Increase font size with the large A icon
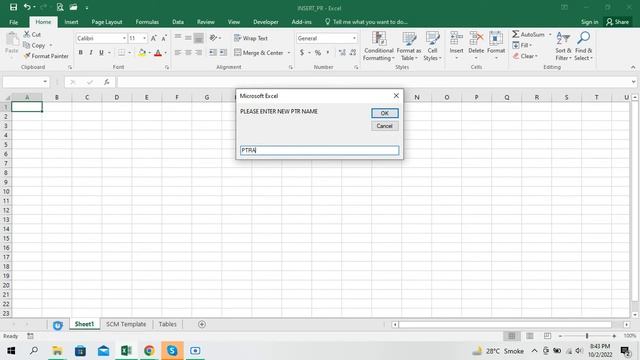This screenshot has height=360, width=640. point(153,38)
